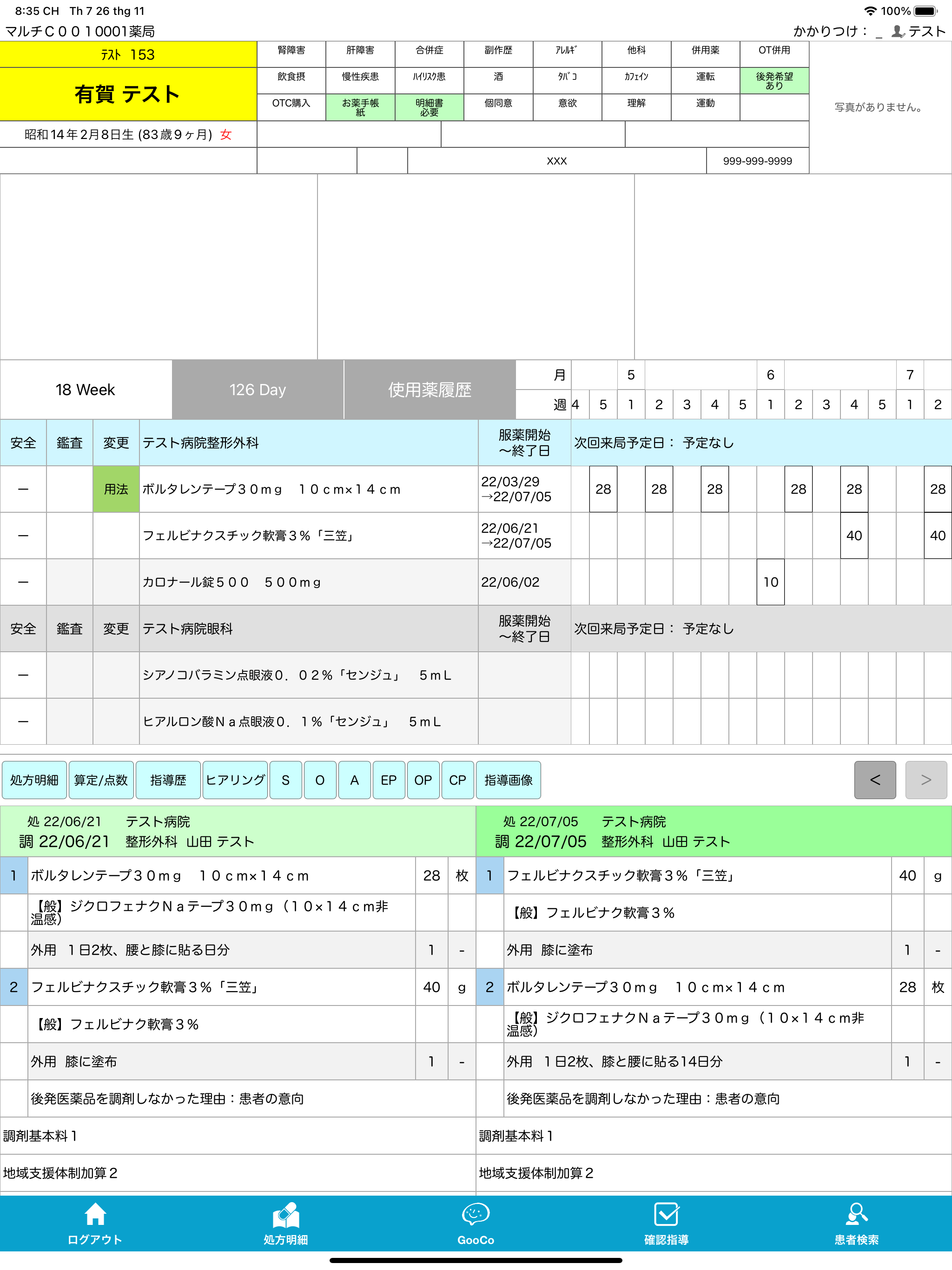This screenshot has height=1270, width=952.
Task: Select the A tab
Action: (354, 780)
